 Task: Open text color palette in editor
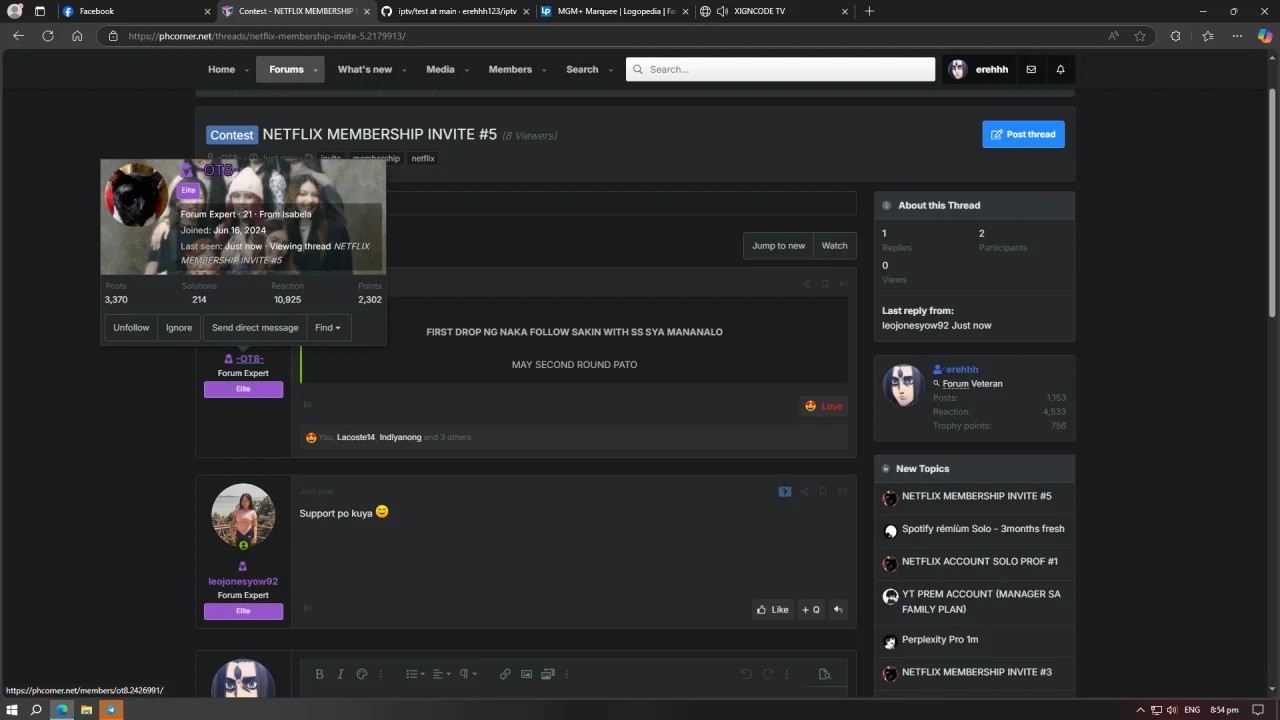pos(362,674)
